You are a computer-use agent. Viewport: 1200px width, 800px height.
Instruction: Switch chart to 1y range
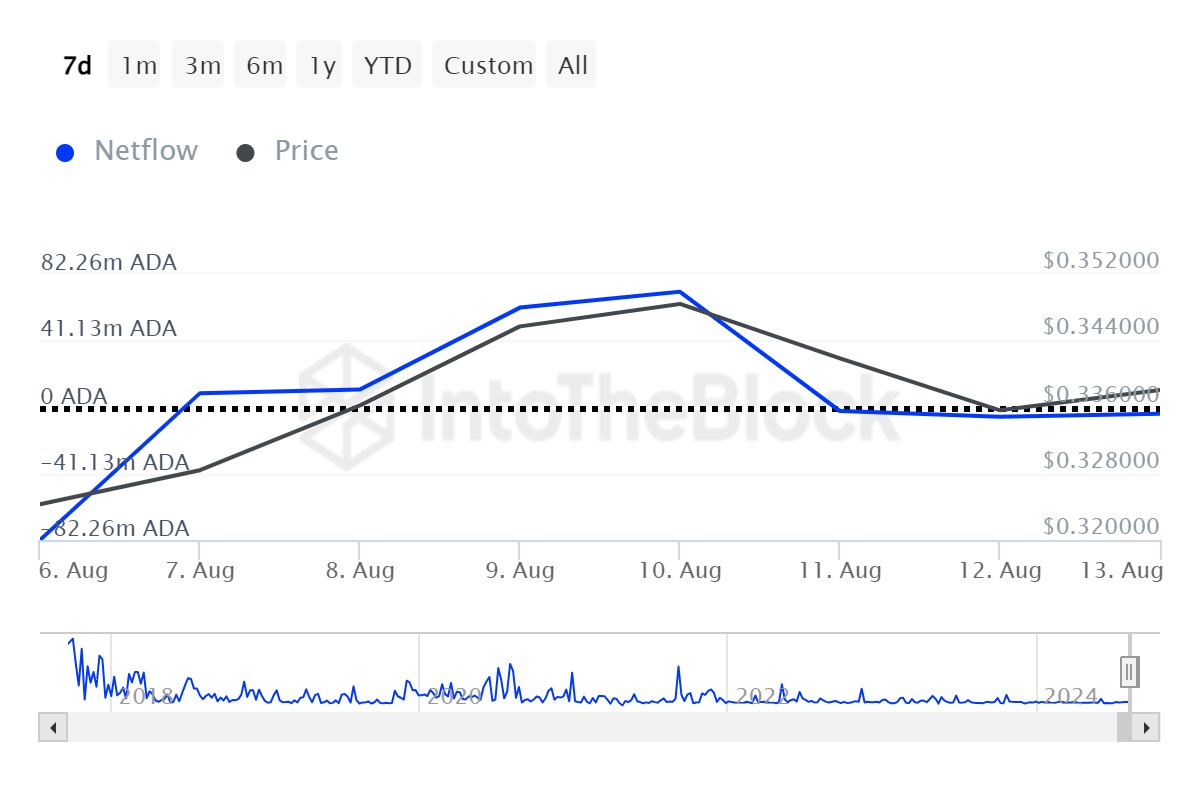tap(322, 66)
